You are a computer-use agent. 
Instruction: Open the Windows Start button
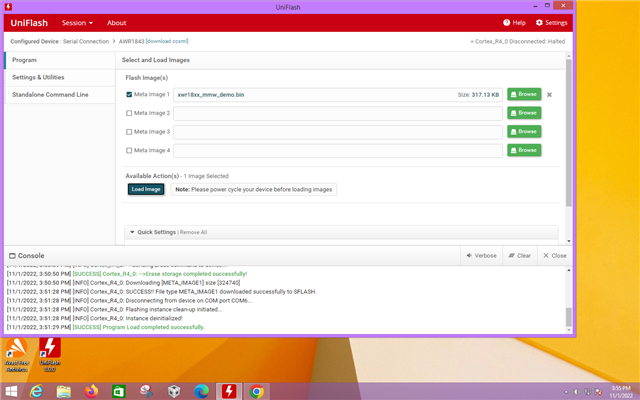coord(11,391)
